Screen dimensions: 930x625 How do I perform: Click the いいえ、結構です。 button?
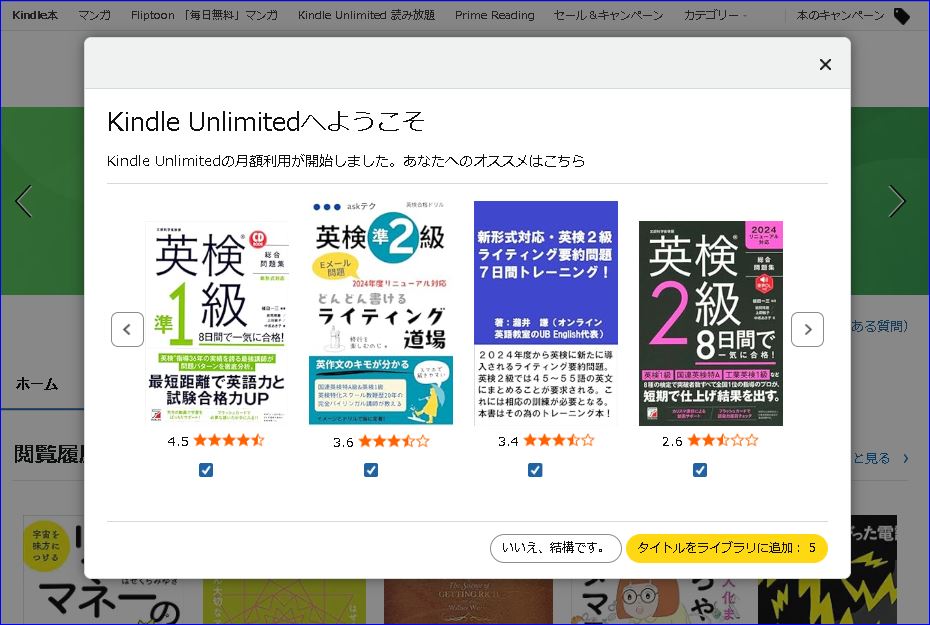point(555,548)
